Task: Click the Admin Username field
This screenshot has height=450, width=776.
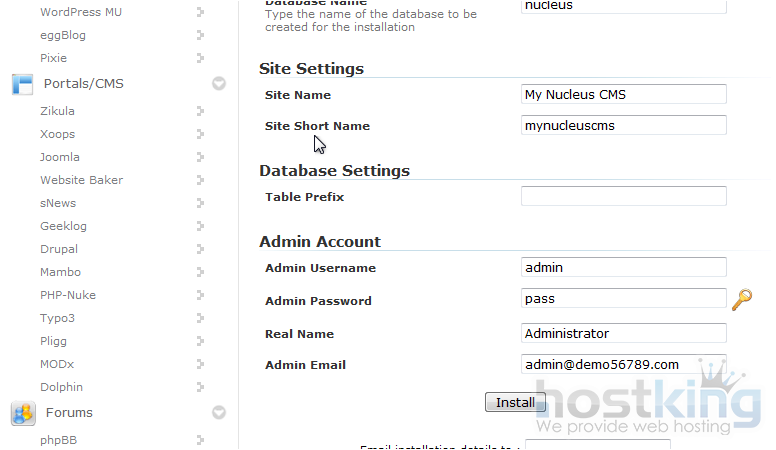Action: tap(623, 267)
